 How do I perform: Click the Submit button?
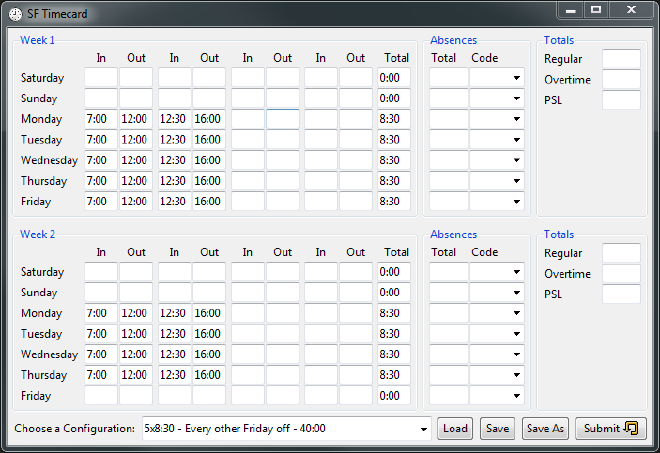click(x=611, y=428)
